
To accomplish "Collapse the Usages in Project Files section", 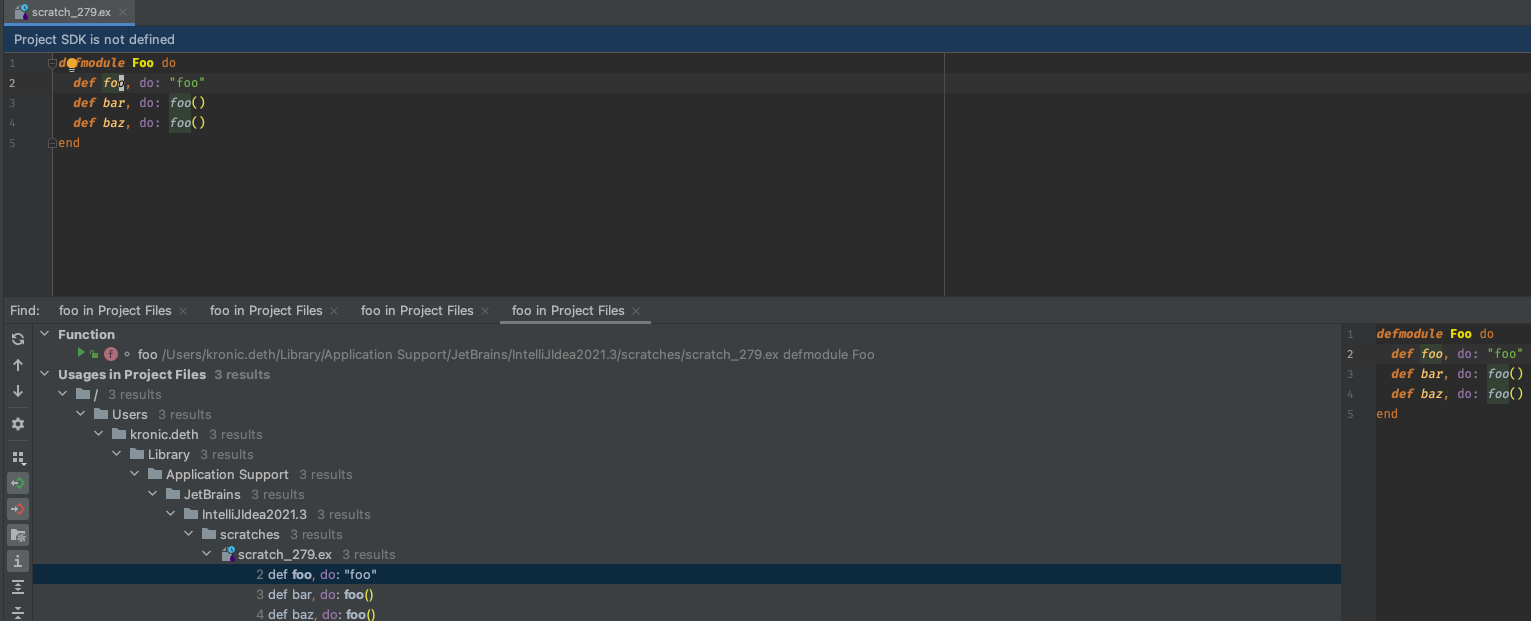I will click(44, 374).
